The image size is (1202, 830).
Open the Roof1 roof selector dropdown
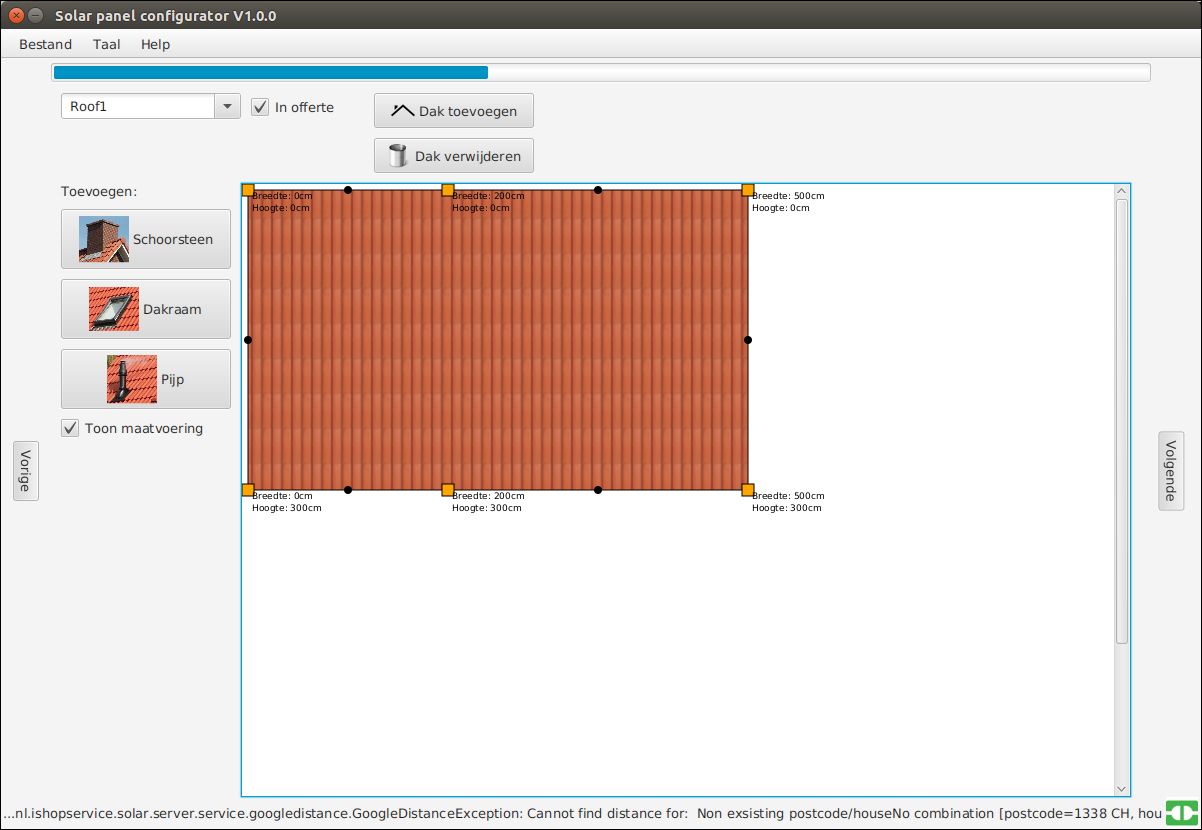click(x=151, y=107)
